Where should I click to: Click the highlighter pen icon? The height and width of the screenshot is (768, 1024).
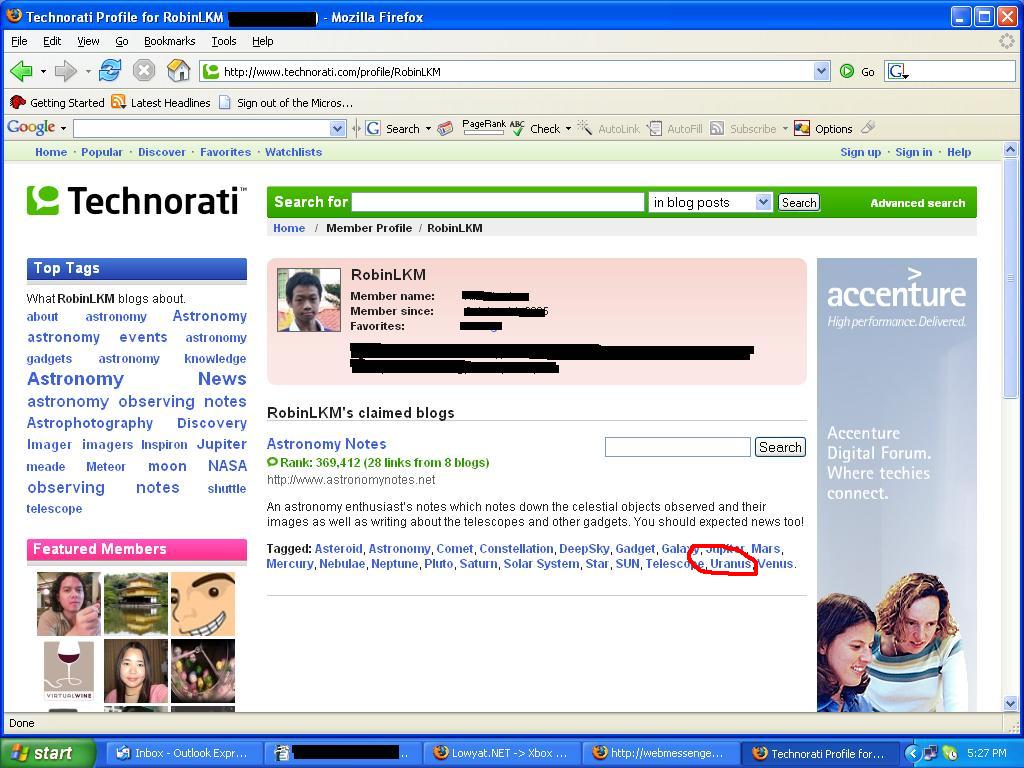pyautogui.click(x=868, y=127)
